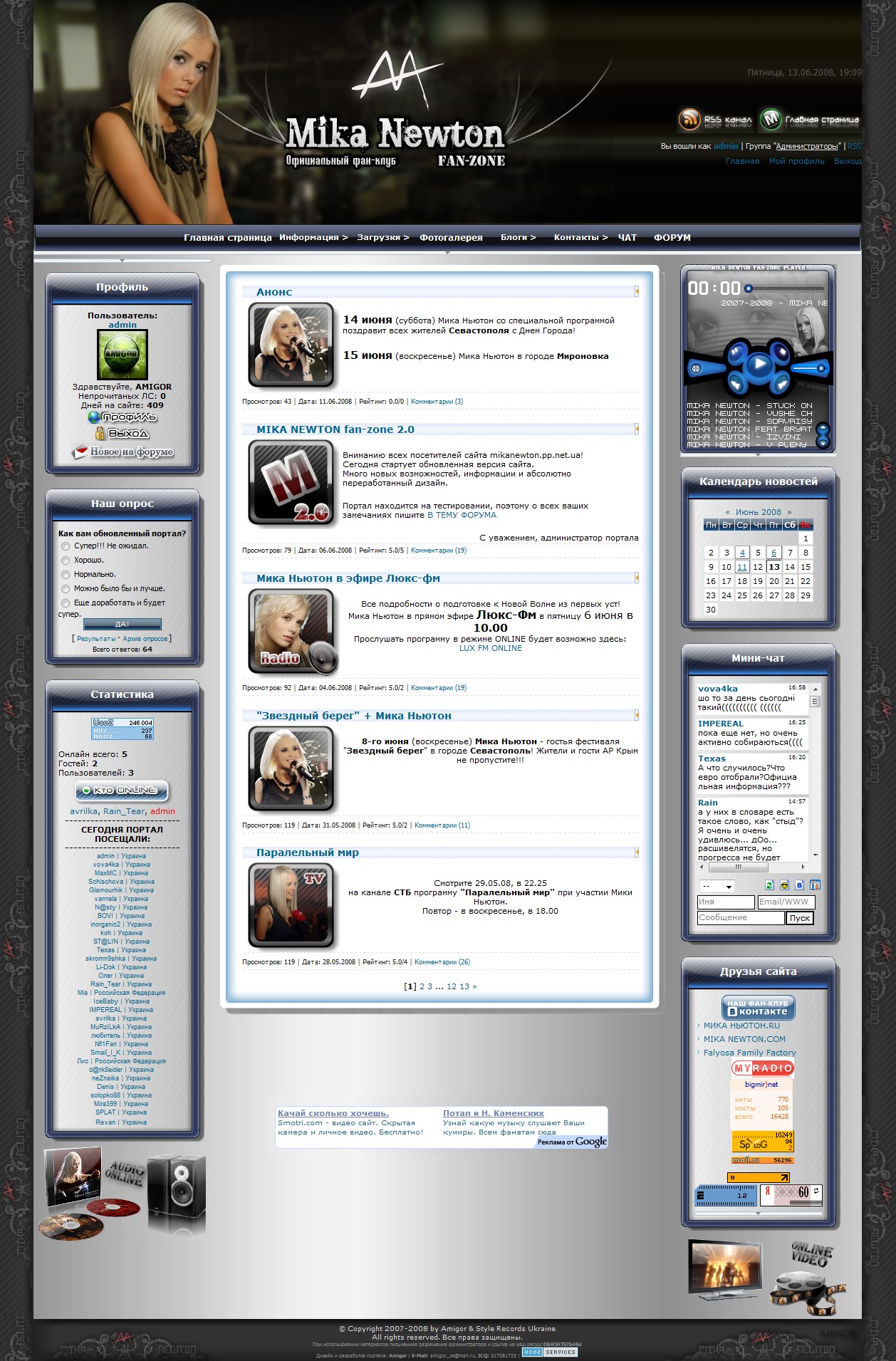Expand Информация > menu
This screenshot has width=896, height=1361.
pos(313,237)
